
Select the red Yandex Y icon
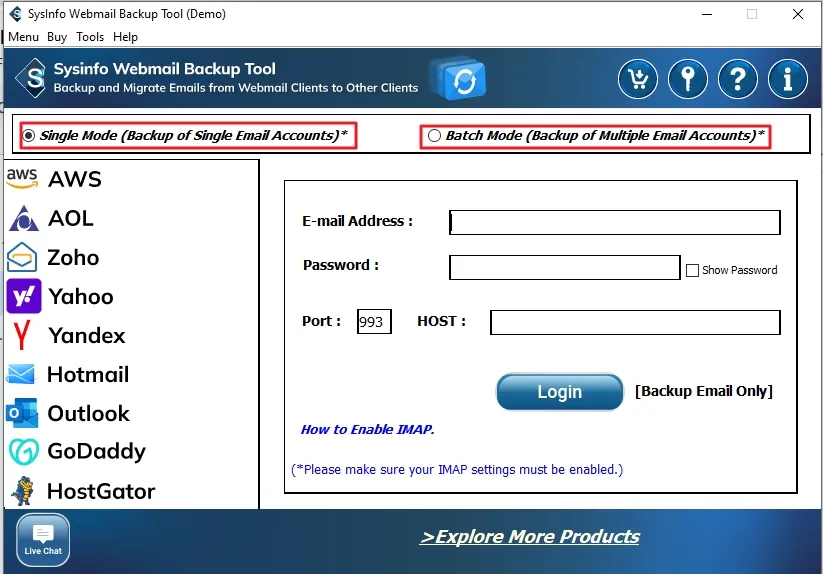point(22,335)
